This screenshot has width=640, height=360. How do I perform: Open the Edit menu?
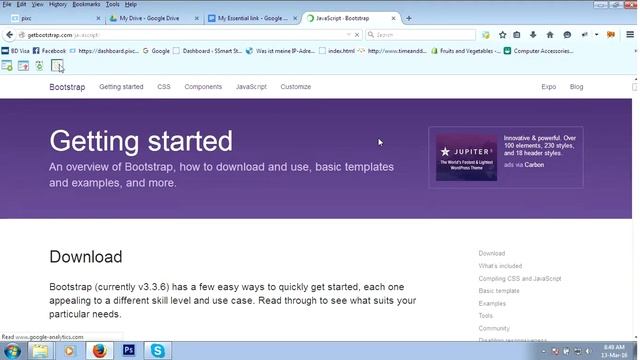[x=22, y=4]
